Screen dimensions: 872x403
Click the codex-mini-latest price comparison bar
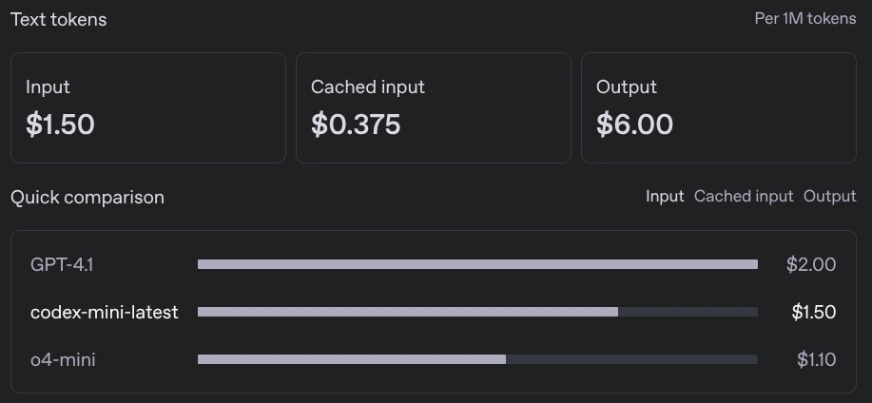click(x=477, y=312)
